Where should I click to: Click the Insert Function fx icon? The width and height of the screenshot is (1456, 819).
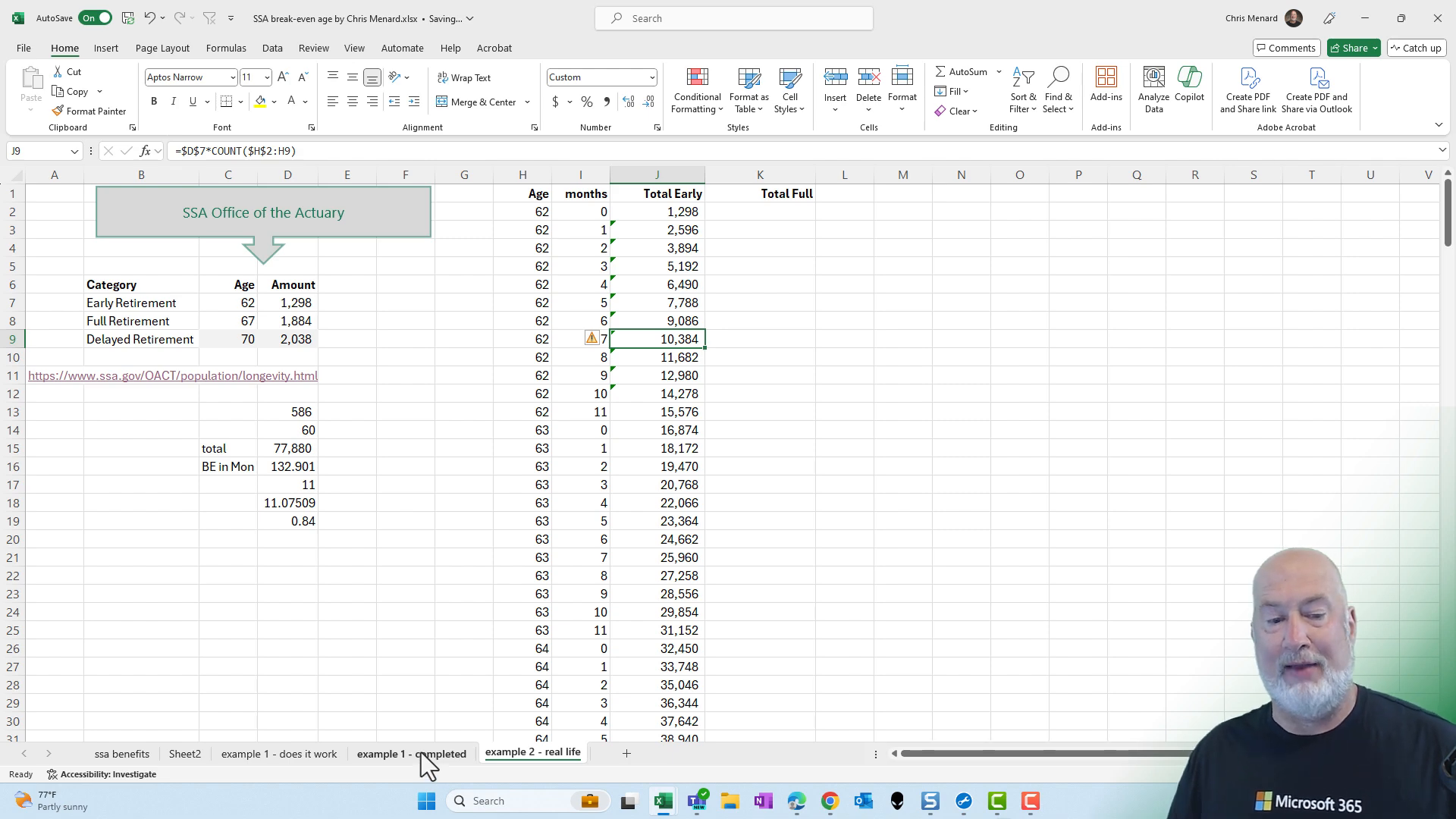tap(145, 151)
